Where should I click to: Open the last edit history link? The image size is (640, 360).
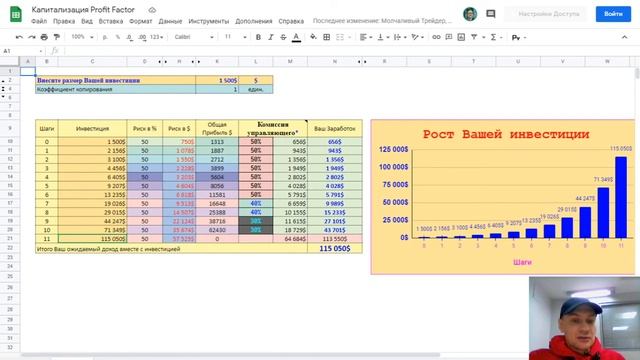[382, 21]
